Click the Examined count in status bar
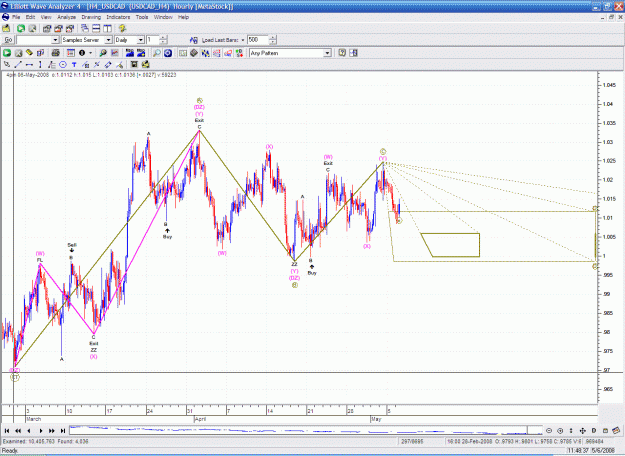This screenshot has height=456, width=625. pyautogui.click(x=28, y=441)
